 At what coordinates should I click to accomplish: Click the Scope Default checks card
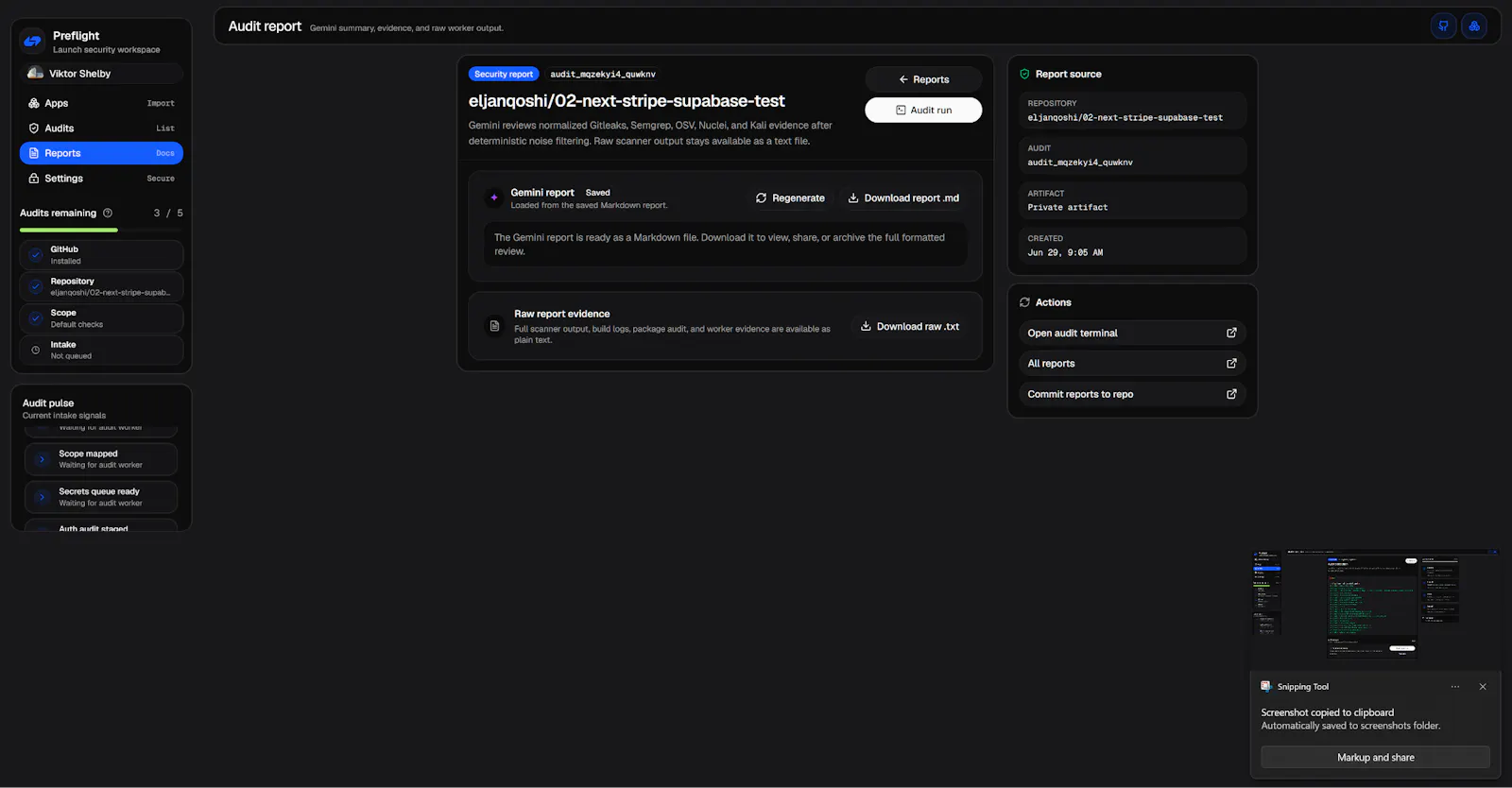coord(101,318)
